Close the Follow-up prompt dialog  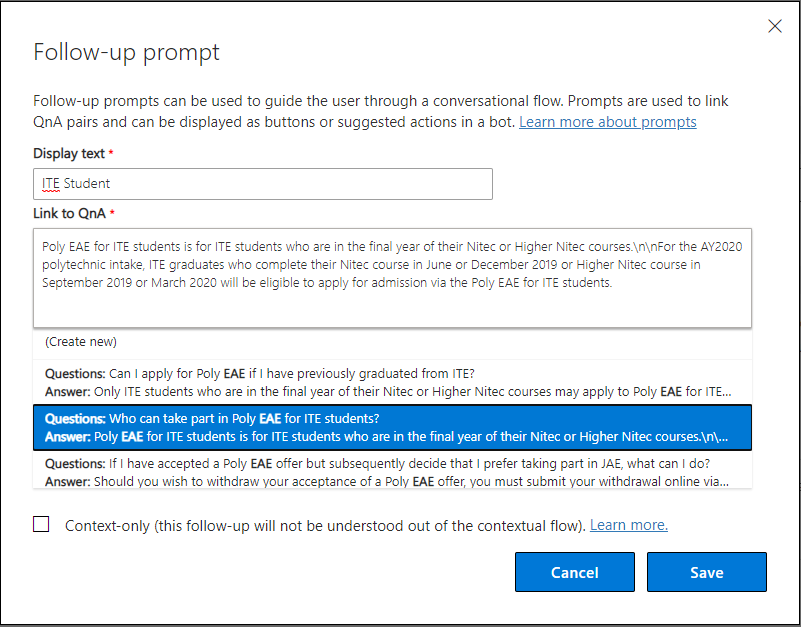[x=774, y=26]
